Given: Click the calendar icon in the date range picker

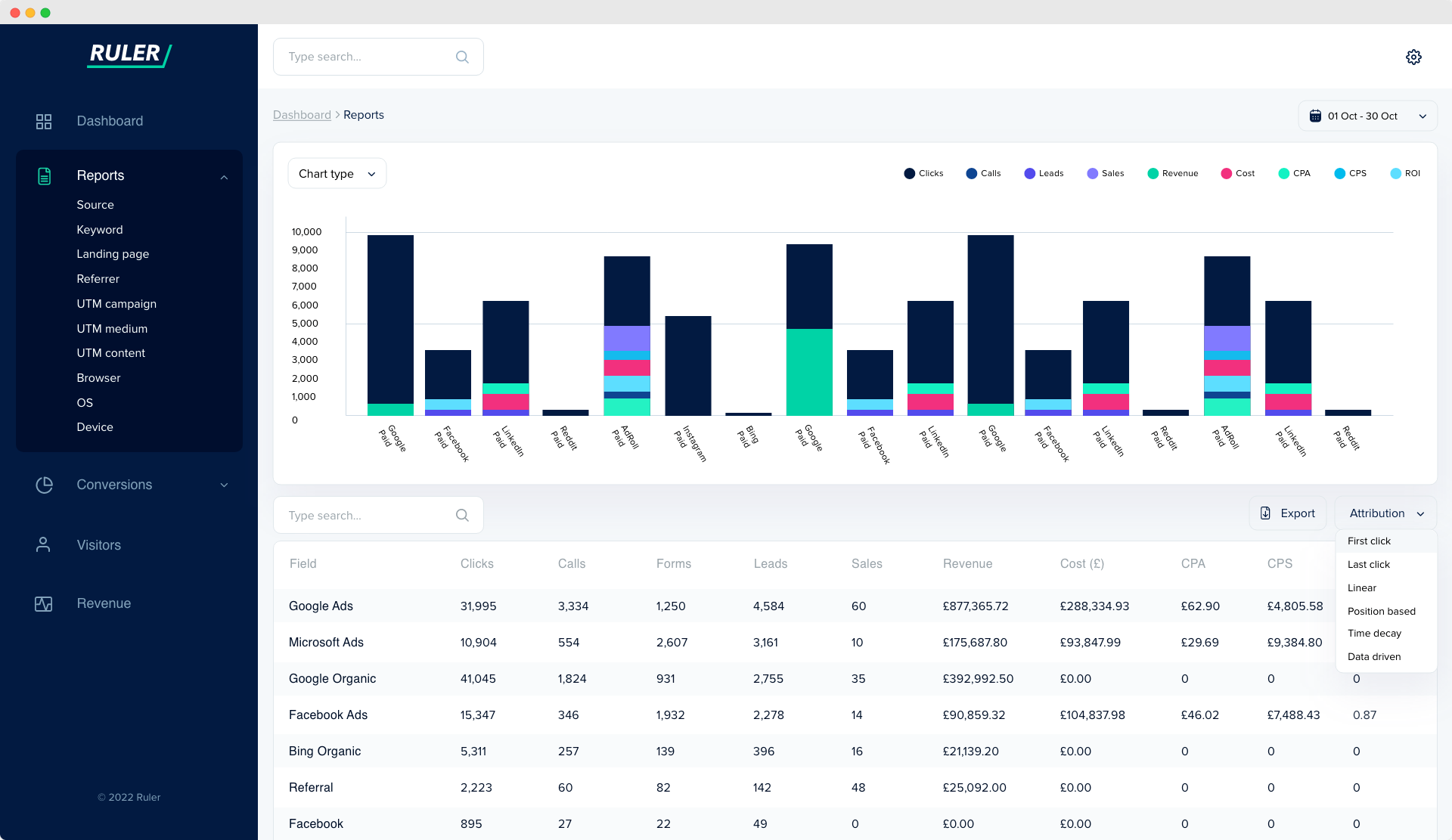Looking at the screenshot, I should pyautogui.click(x=1316, y=115).
